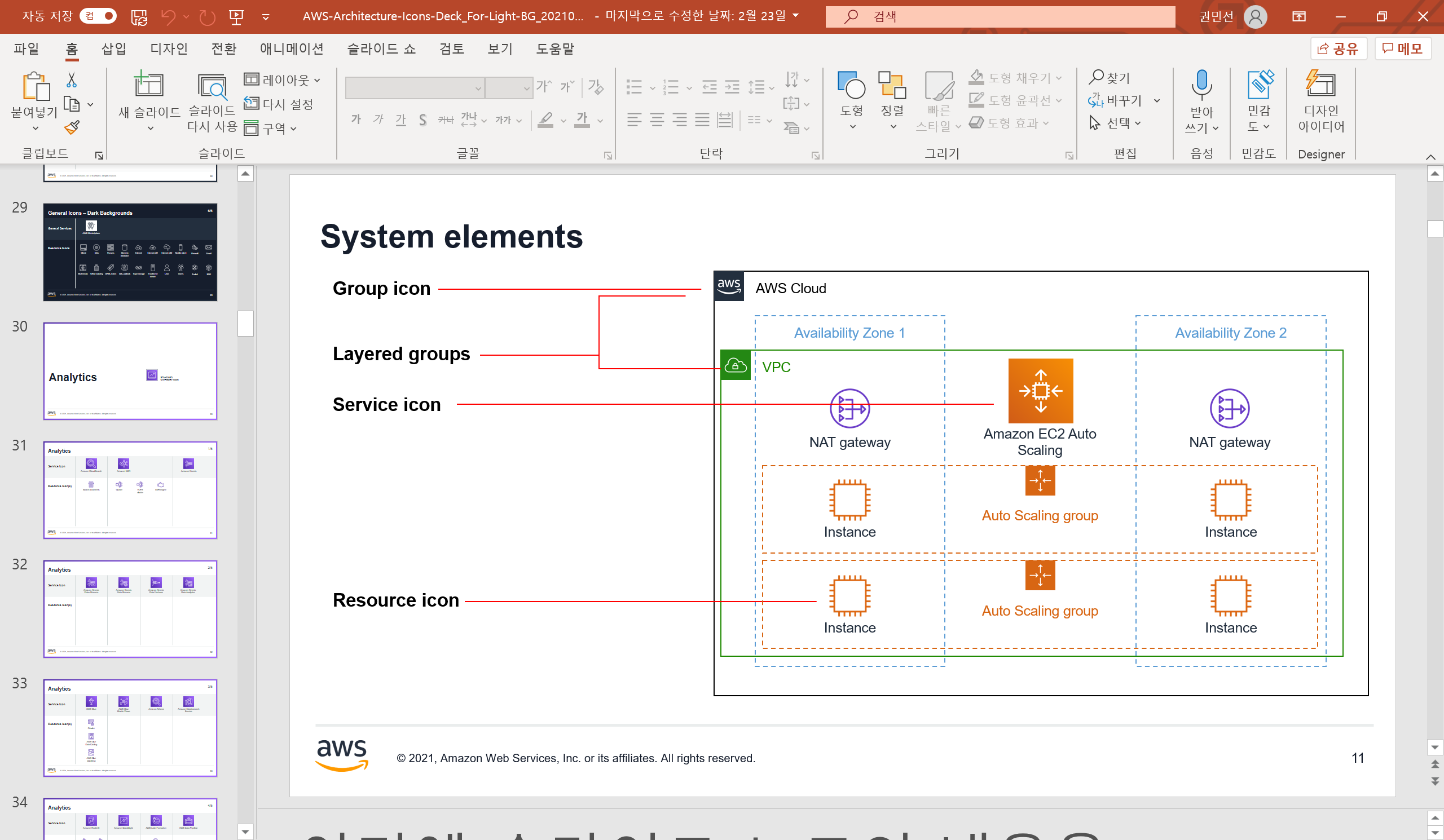Click the Arrange (정렬) icon
Screen dimensions: 1444x840
pos(892,86)
